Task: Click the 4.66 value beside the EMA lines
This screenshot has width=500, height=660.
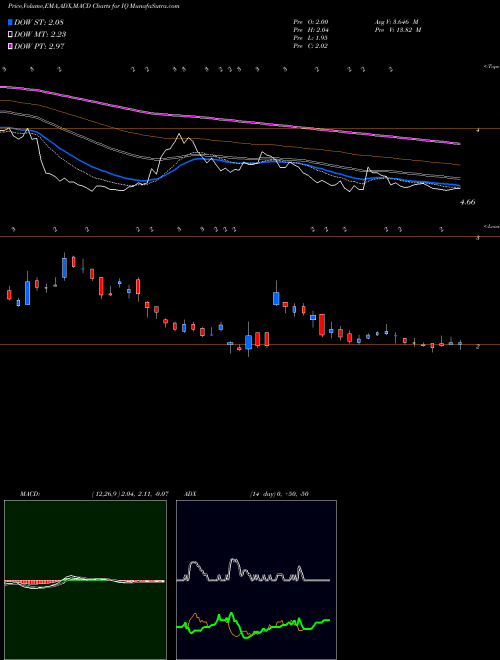Action: (x=468, y=202)
